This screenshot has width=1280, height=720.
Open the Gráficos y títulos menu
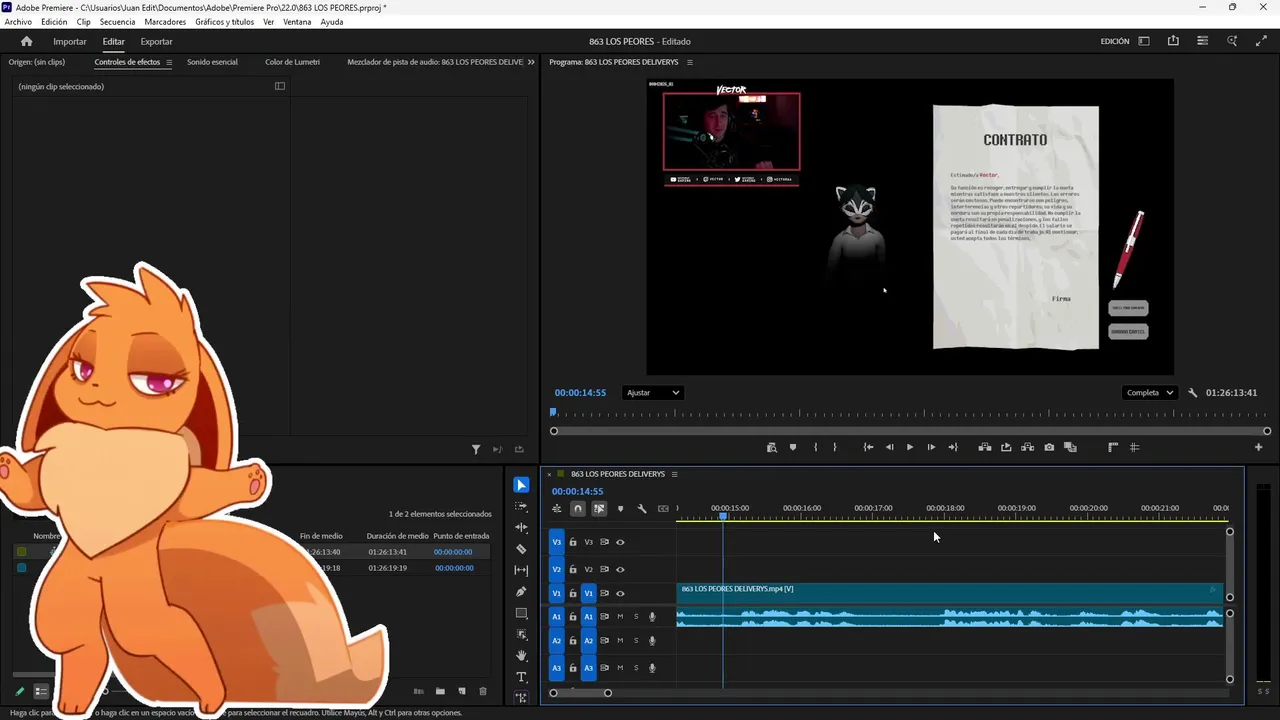coord(225,22)
